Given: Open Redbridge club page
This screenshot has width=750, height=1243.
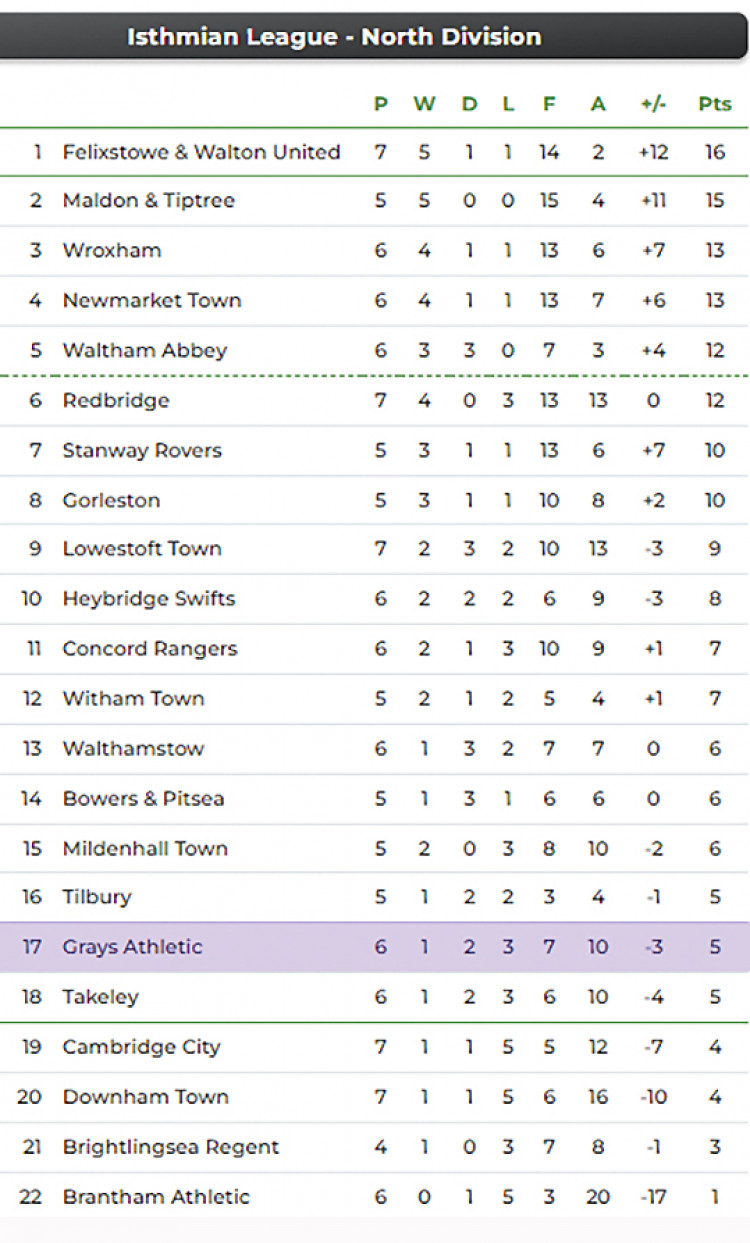Looking at the screenshot, I should (115, 400).
